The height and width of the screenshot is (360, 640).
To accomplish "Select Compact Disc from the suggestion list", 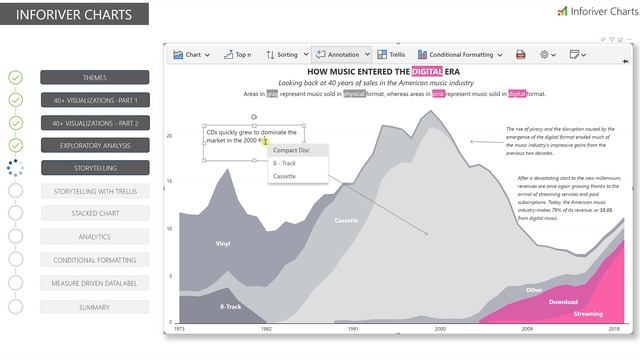I will coord(298,150).
